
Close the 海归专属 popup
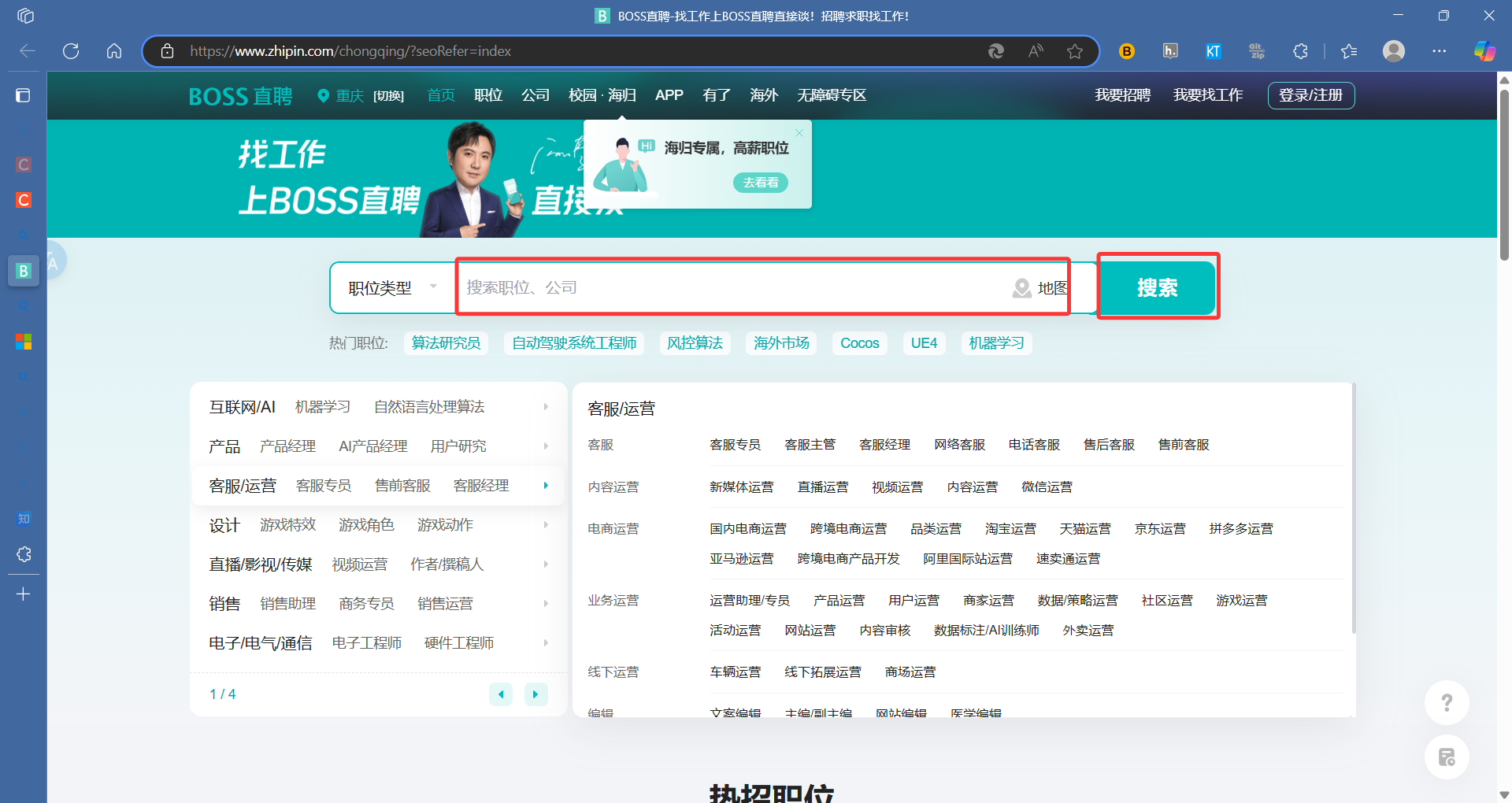(x=799, y=133)
